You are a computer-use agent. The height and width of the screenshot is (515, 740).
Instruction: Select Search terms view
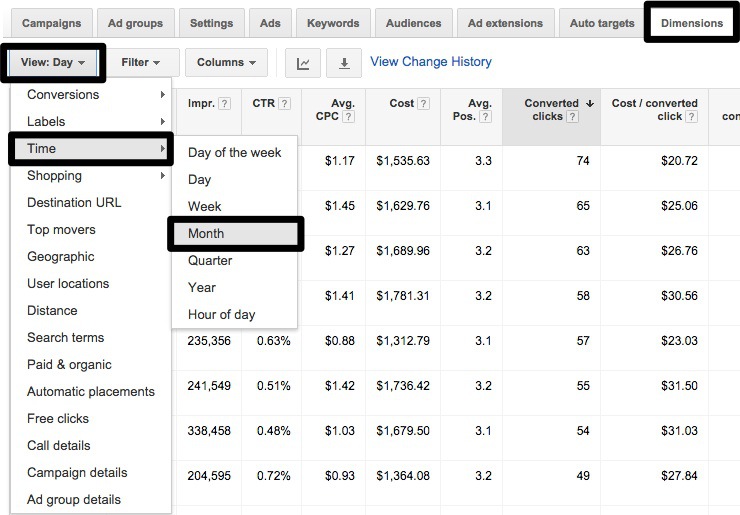91,338
